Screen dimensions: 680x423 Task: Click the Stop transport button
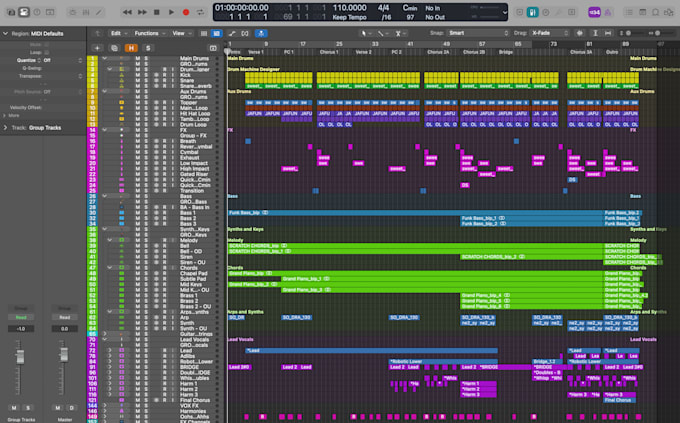pos(157,12)
